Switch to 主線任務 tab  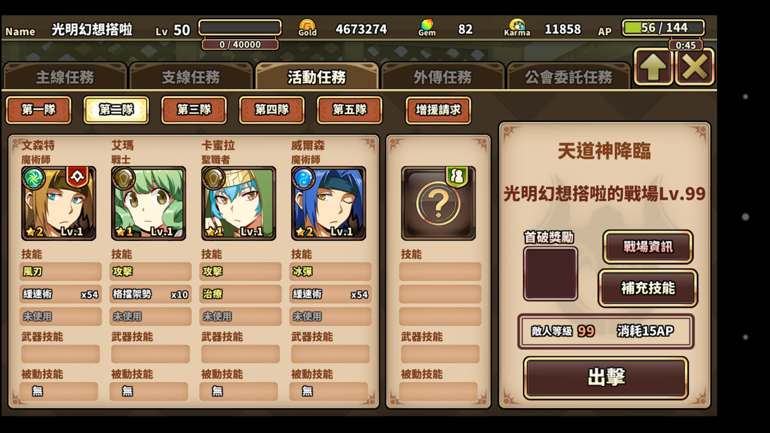(65, 77)
